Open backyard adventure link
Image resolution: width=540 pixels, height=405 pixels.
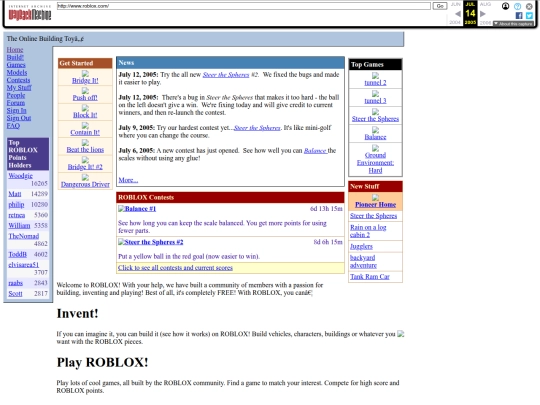point(363,261)
